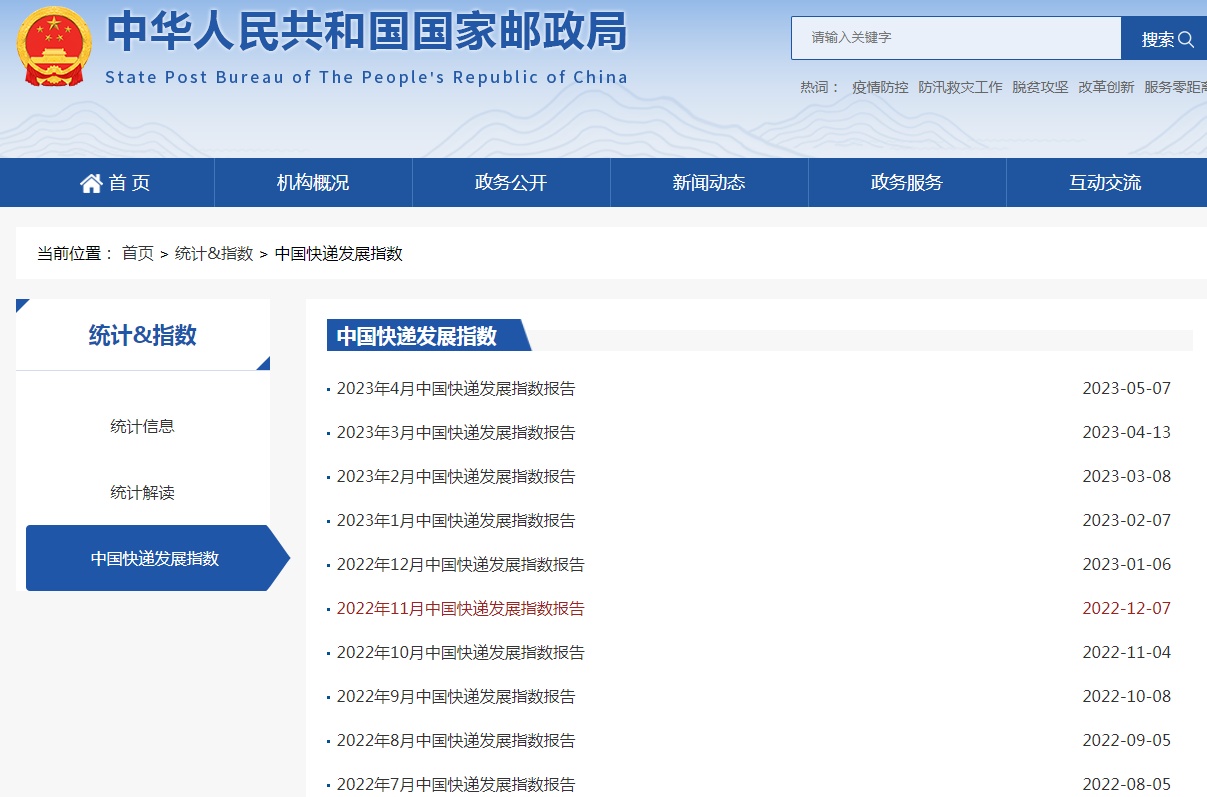The width and height of the screenshot is (1207, 797).
Task: Open the 2023年2月 express index report
Action: [456, 477]
